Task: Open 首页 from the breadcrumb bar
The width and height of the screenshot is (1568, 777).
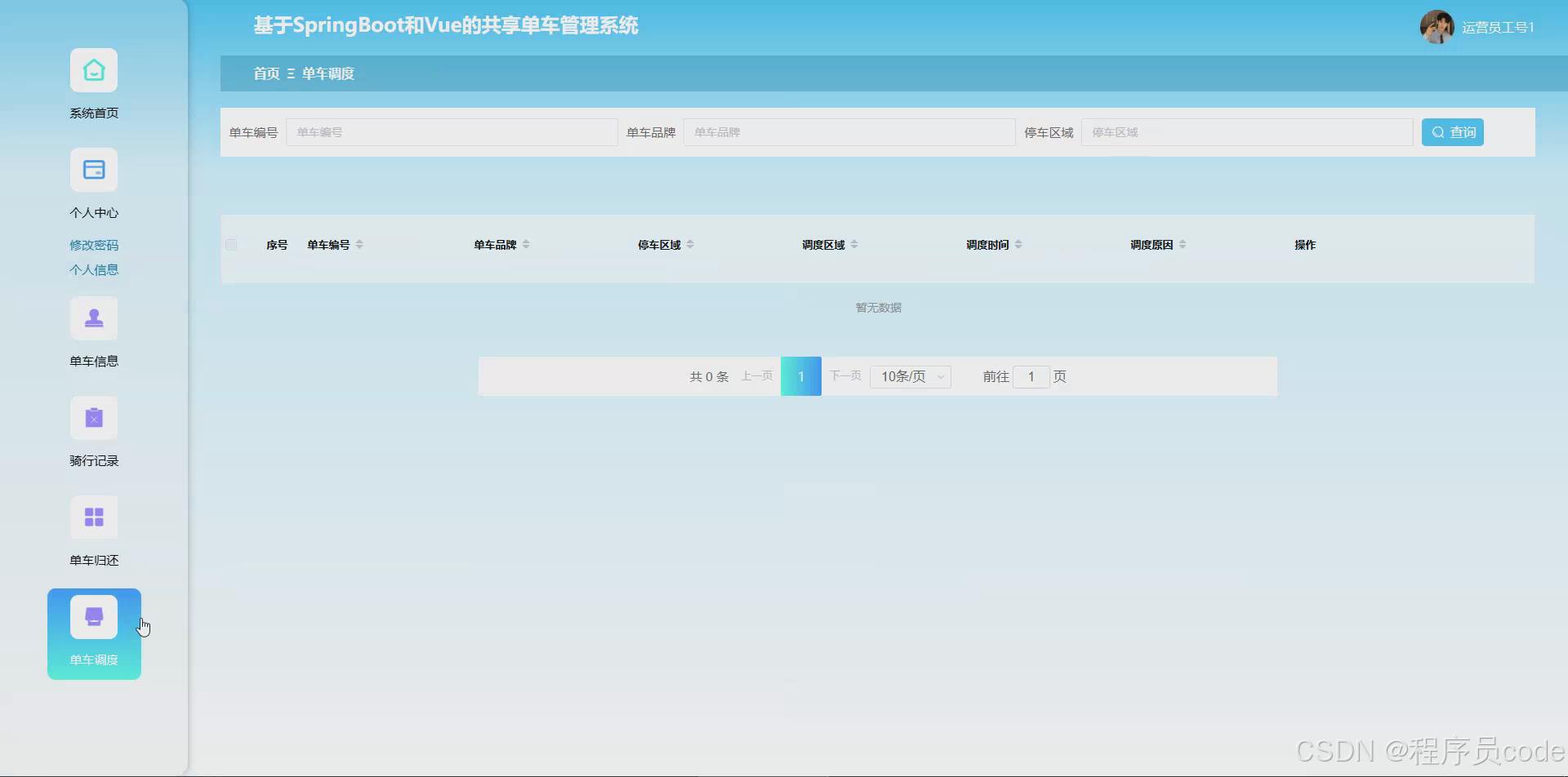Action: click(265, 73)
